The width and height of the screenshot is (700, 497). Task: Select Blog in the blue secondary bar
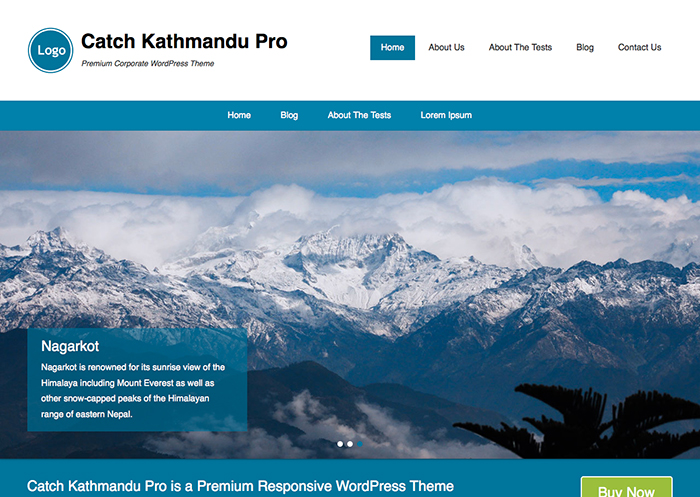pos(289,115)
